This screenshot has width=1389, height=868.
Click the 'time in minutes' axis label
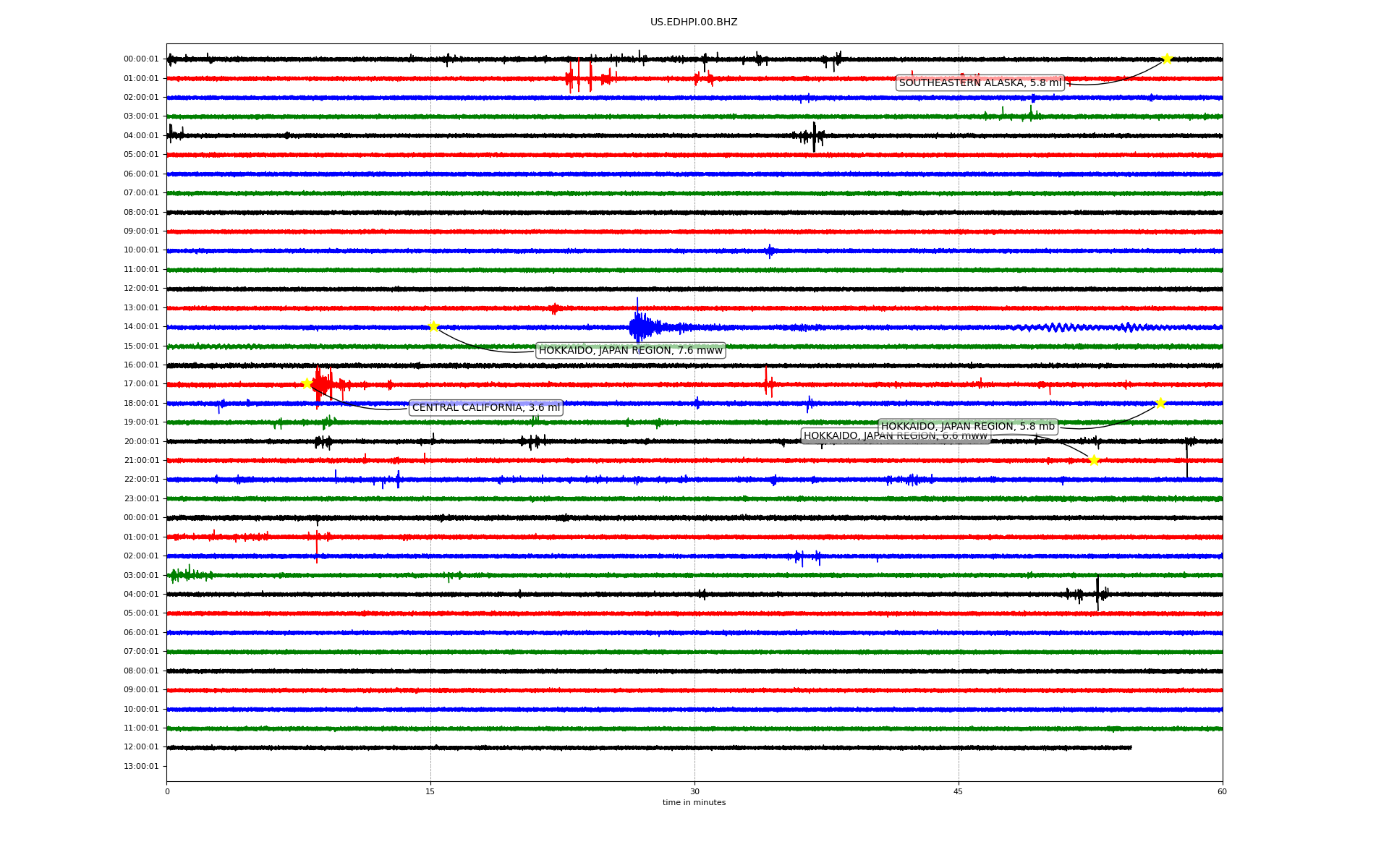point(693,803)
